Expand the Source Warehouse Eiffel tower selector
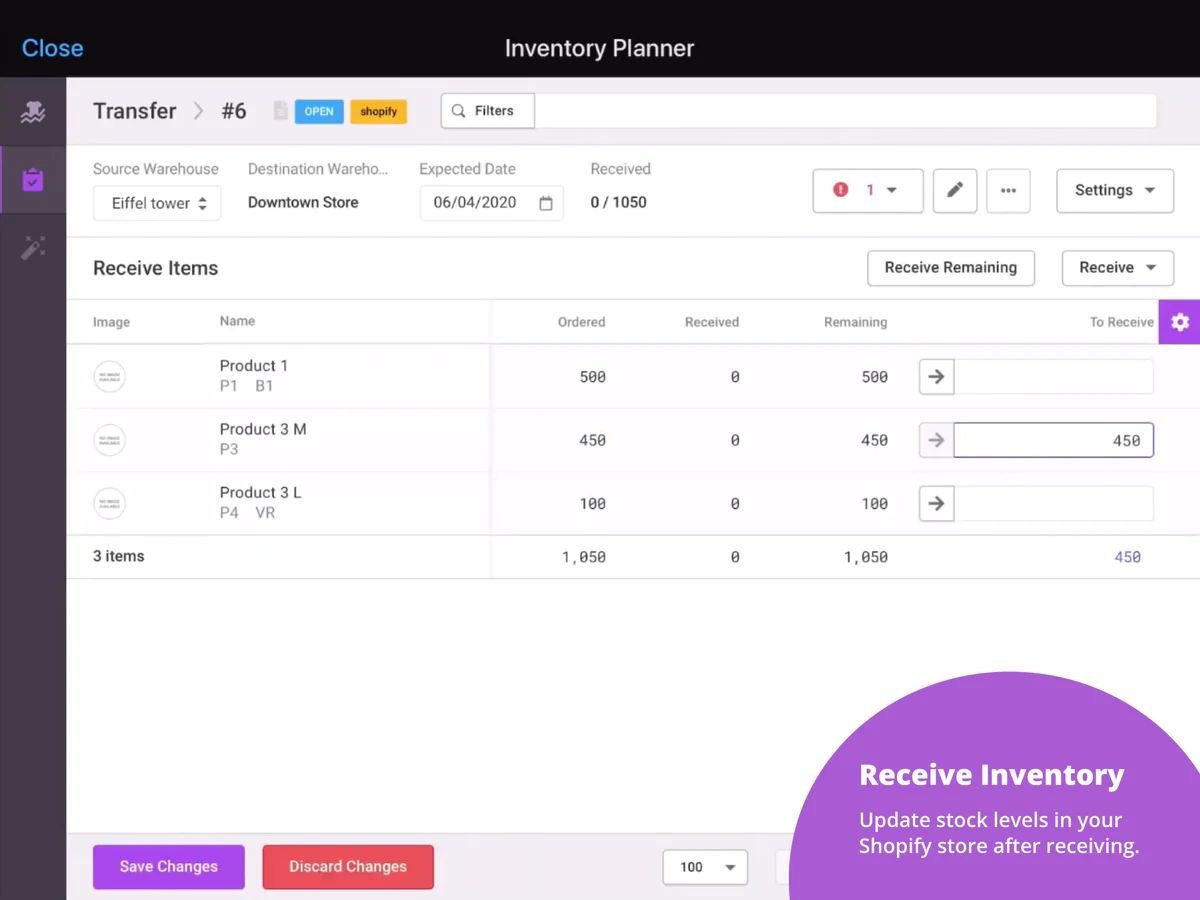1200x900 pixels. [x=158, y=203]
